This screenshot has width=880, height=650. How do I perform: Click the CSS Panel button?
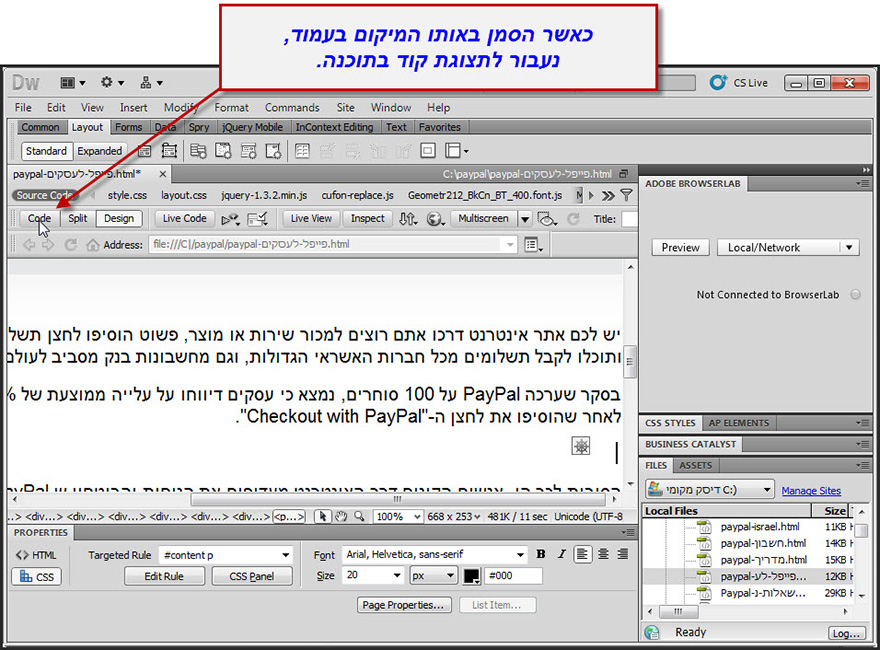(251, 576)
